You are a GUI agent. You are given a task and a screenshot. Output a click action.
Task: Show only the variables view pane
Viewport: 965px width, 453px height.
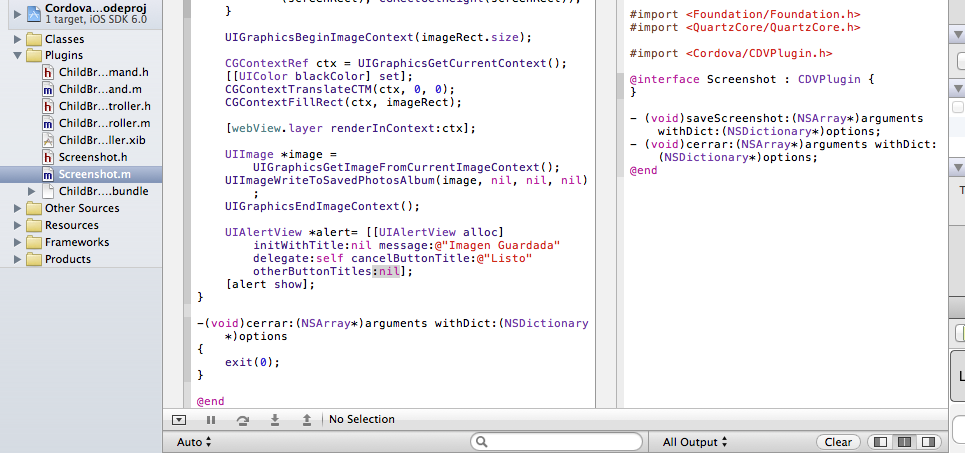[881, 442]
